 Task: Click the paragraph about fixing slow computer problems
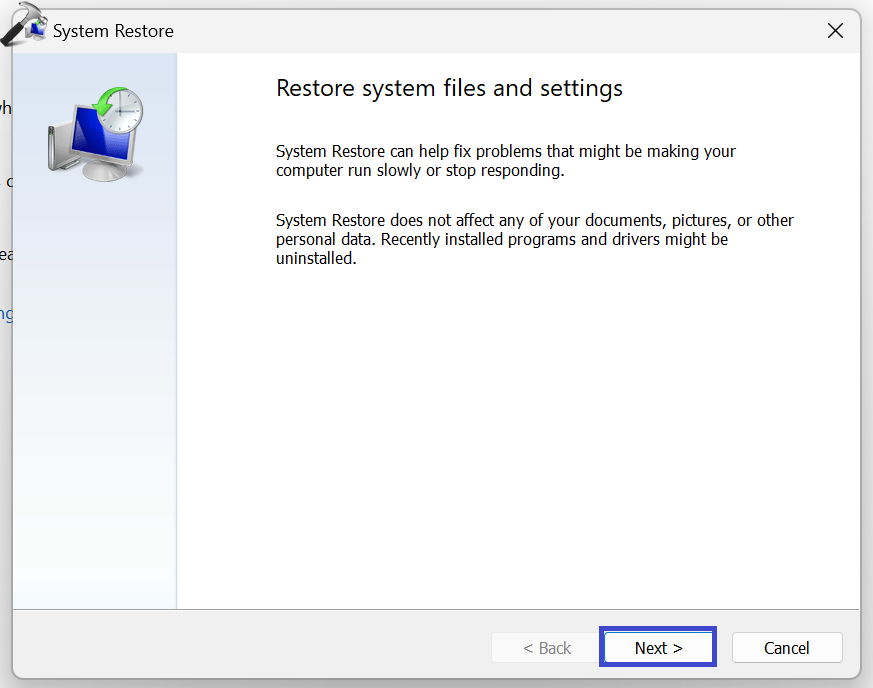(505, 161)
